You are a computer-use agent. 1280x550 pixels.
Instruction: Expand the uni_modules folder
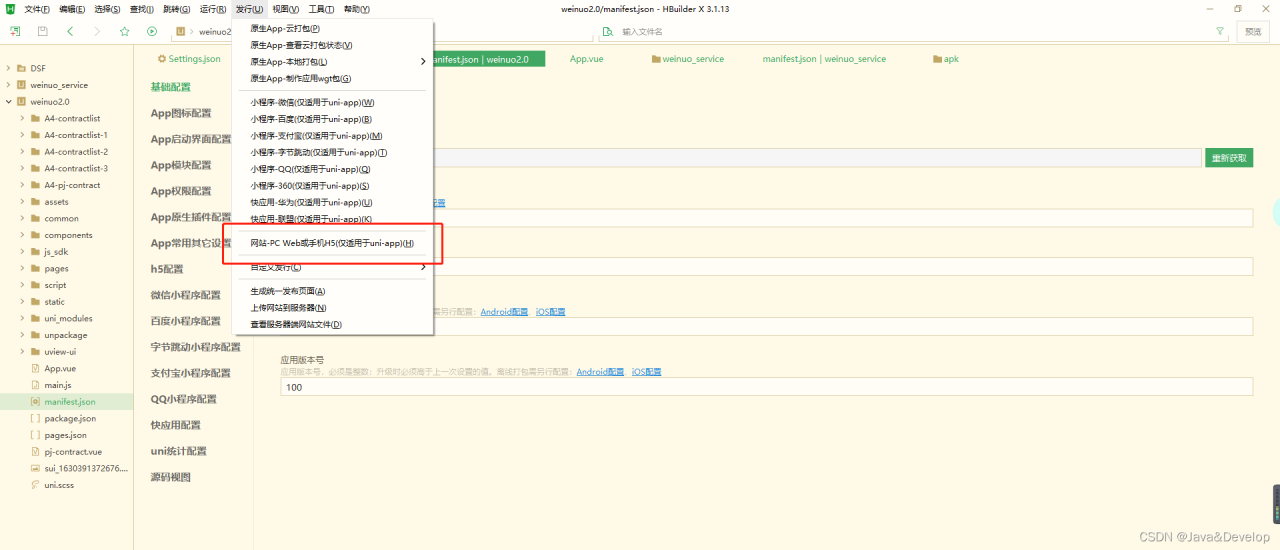coord(22,318)
